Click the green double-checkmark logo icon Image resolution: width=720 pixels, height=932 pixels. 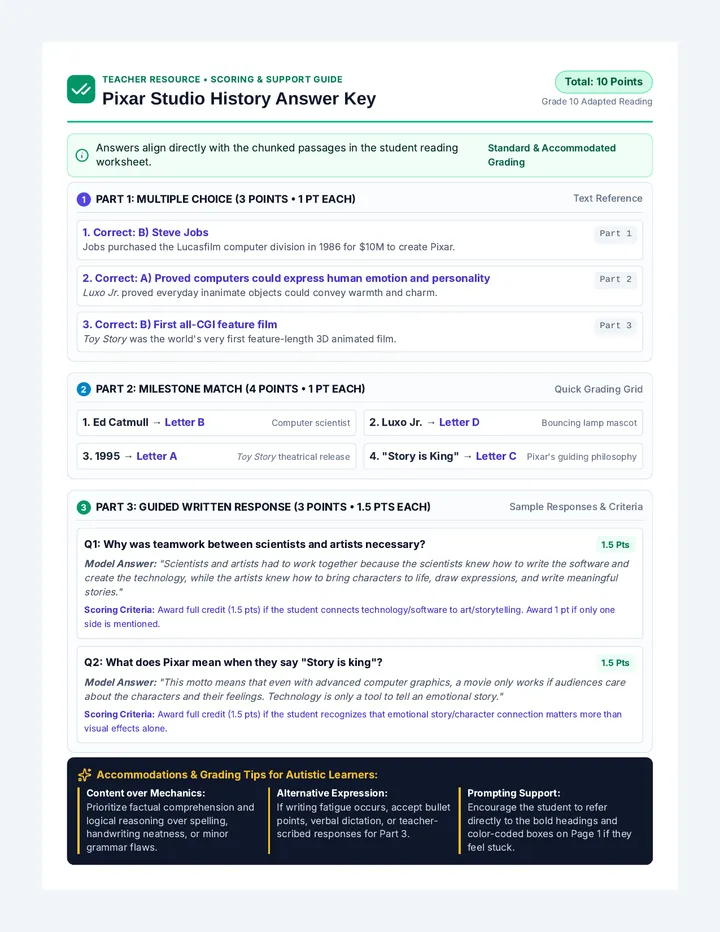(81, 89)
